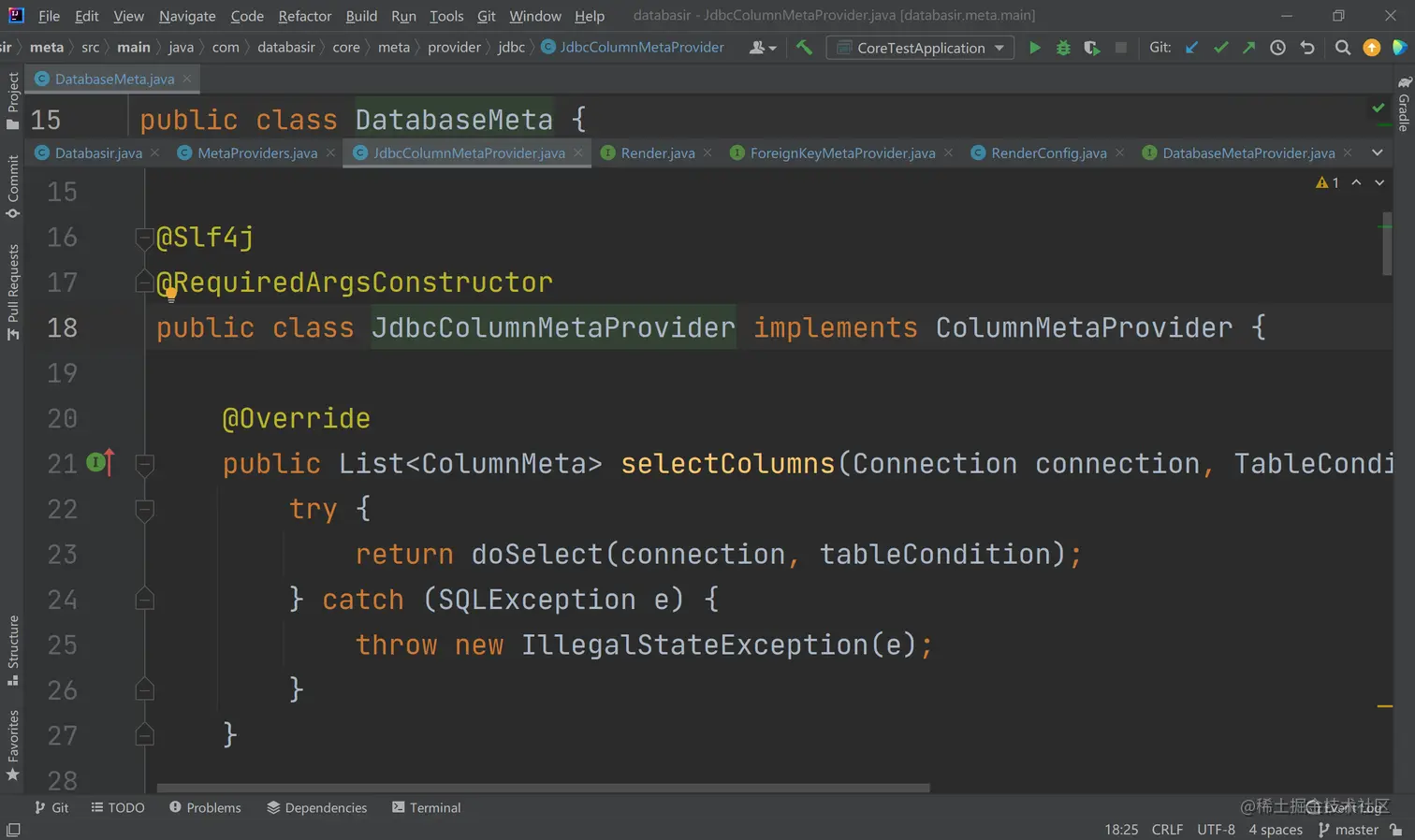Close the Render.java tab

click(x=707, y=152)
